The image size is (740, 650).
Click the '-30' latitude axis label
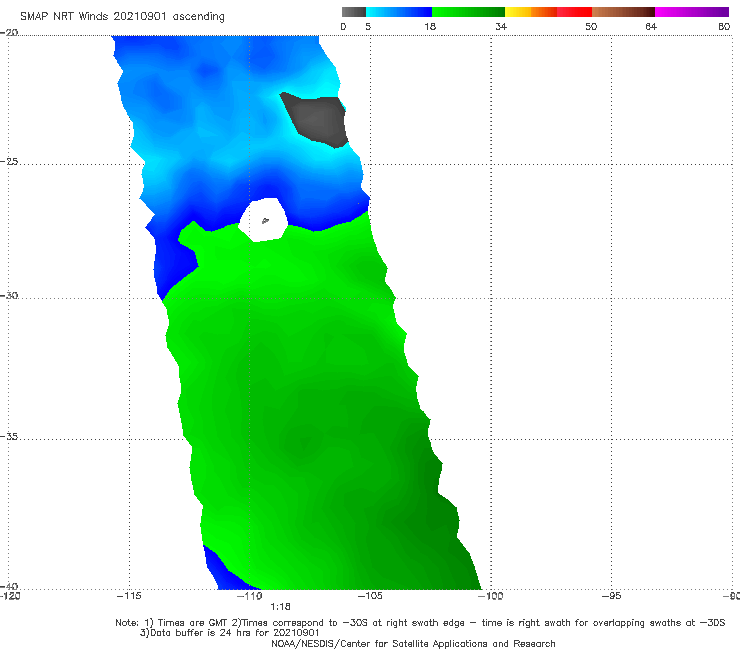[9, 296]
